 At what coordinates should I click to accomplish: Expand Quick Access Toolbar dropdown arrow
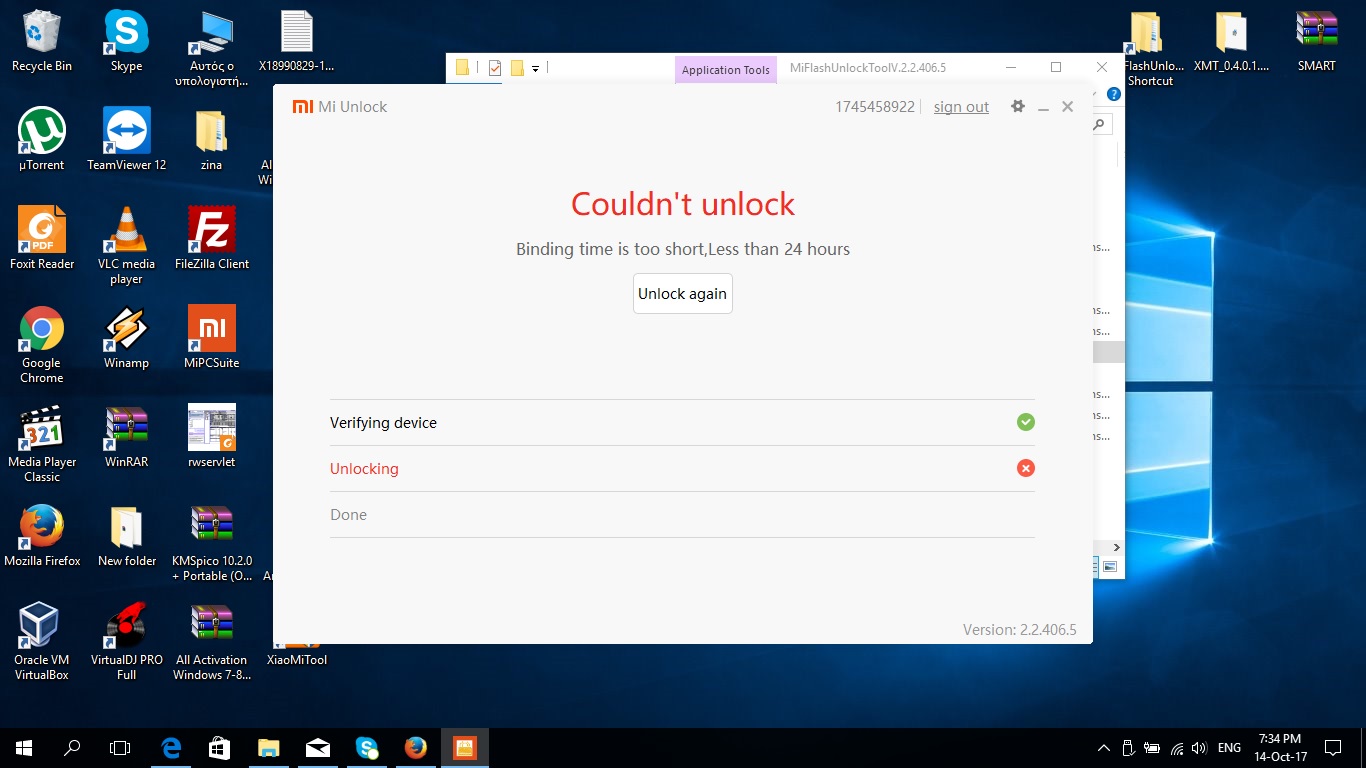tap(536, 68)
